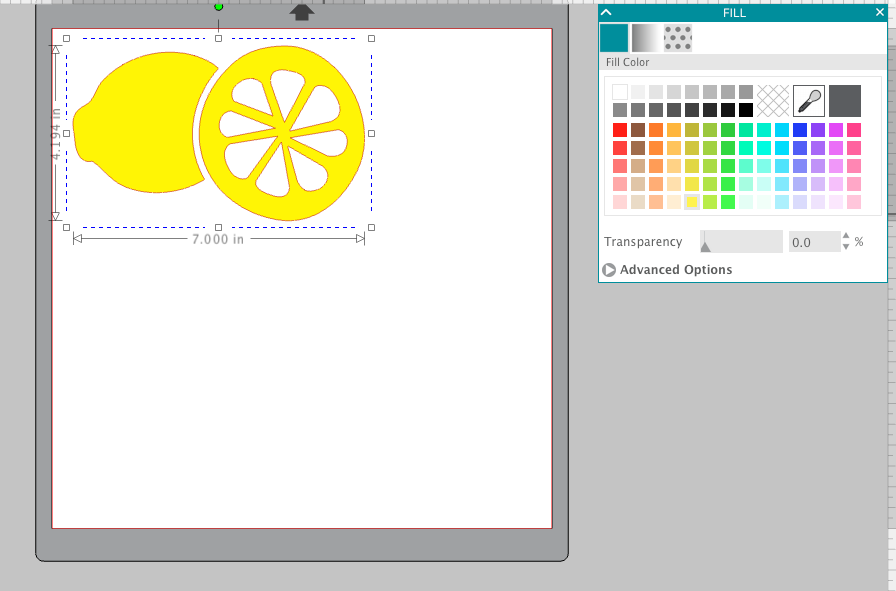Click the Transparency slider track
Screen dimensions: 896x591
(741, 242)
